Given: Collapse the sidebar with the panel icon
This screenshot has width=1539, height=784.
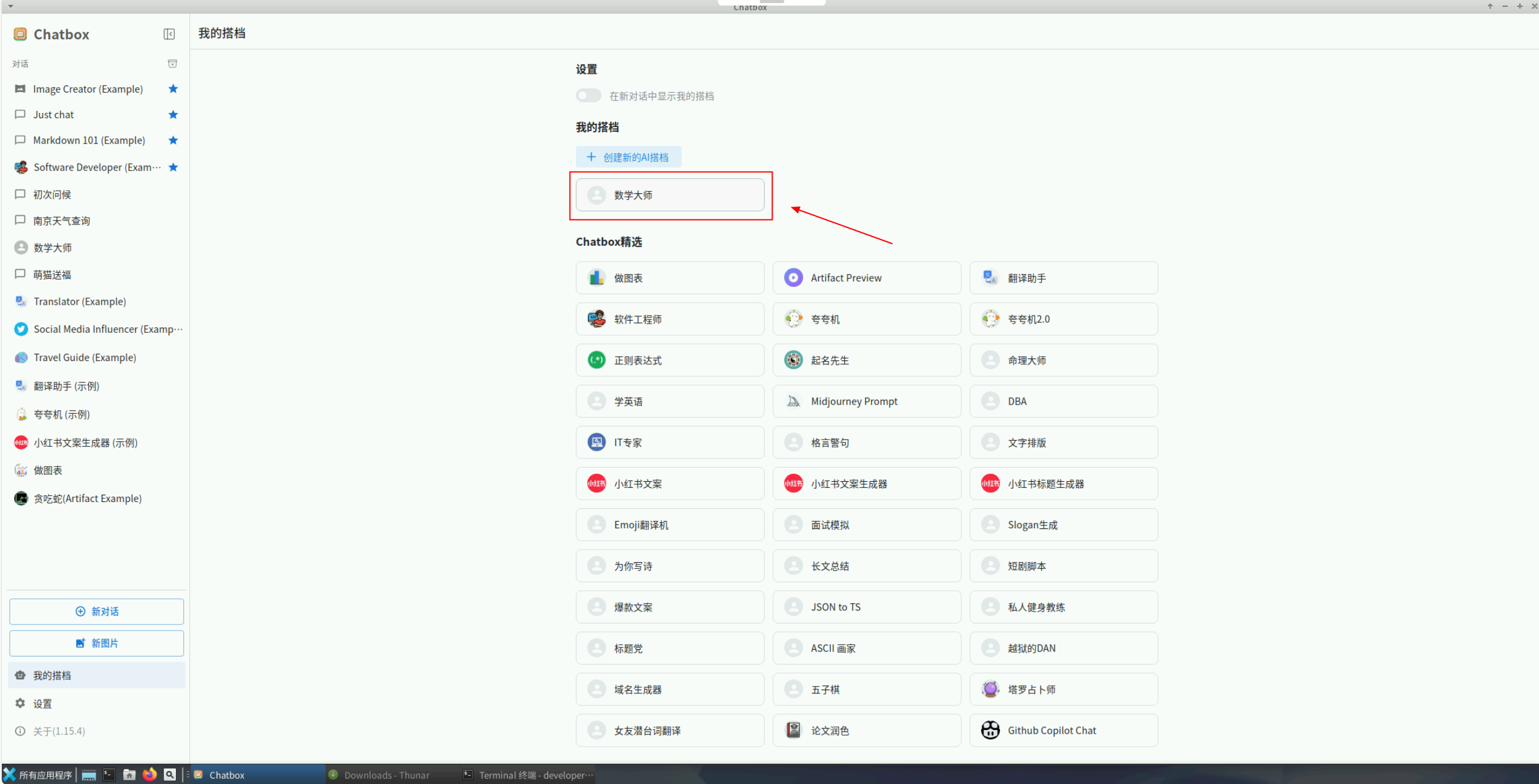Looking at the screenshot, I should (169, 34).
